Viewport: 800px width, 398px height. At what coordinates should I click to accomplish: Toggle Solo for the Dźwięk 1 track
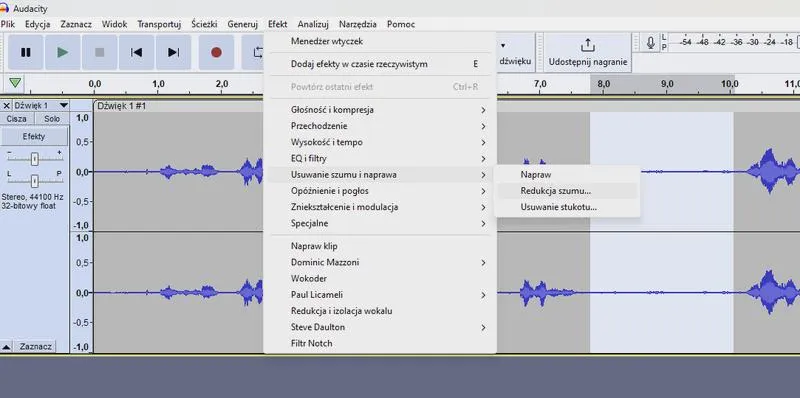[x=52, y=118]
